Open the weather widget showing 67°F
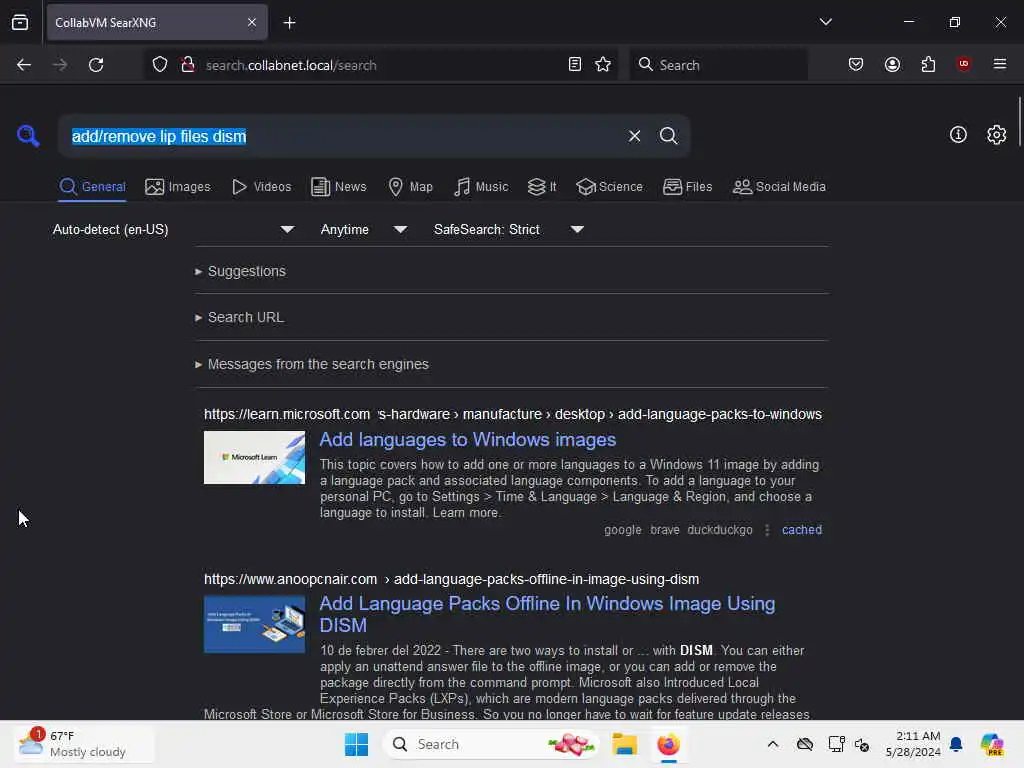Image resolution: width=1024 pixels, height=768 pixels. click(x=84, y=744)
